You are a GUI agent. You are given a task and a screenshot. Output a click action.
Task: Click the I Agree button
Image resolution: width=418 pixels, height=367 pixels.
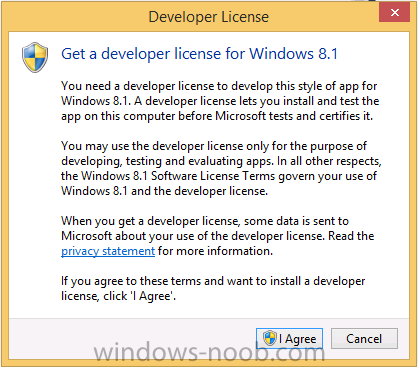tap(289, 338)
